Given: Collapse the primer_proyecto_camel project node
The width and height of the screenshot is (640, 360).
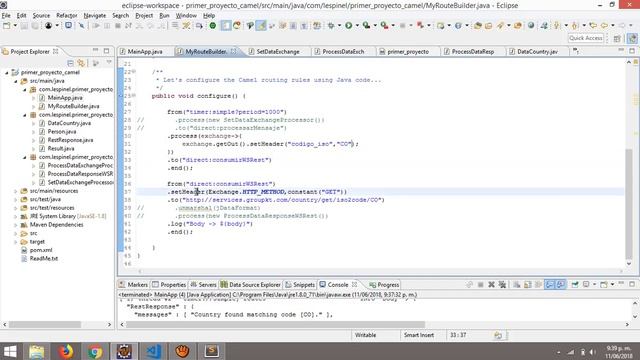Looking at the screenshot, I should pyautogui.click(x=7, y=73).
